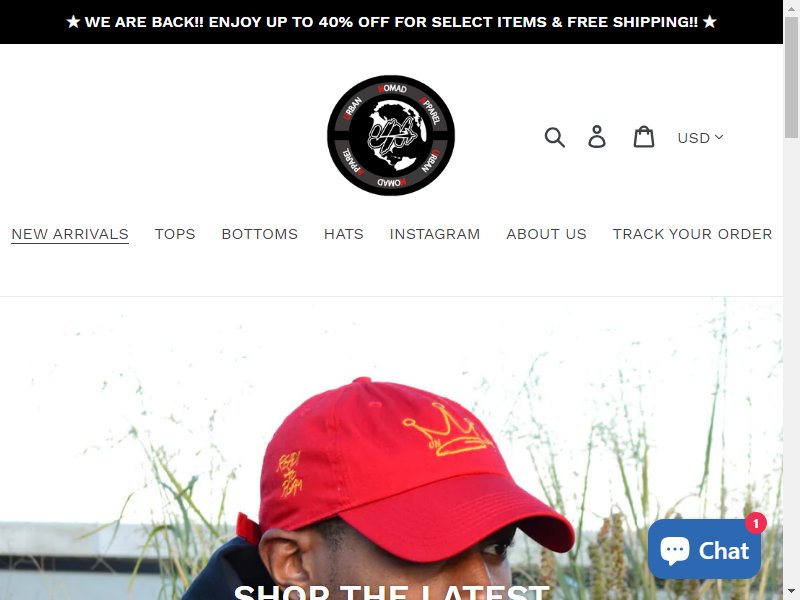
Task: Go to the TOPS category
Action: [x=175, y=234]
